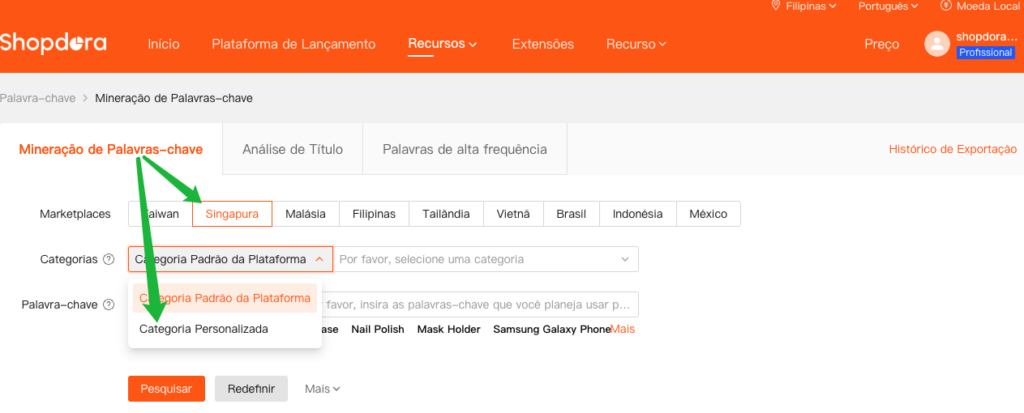Switch to Palavras de alta frequência tab
This screenshot has height=413, width=1024.
(464, 149)
